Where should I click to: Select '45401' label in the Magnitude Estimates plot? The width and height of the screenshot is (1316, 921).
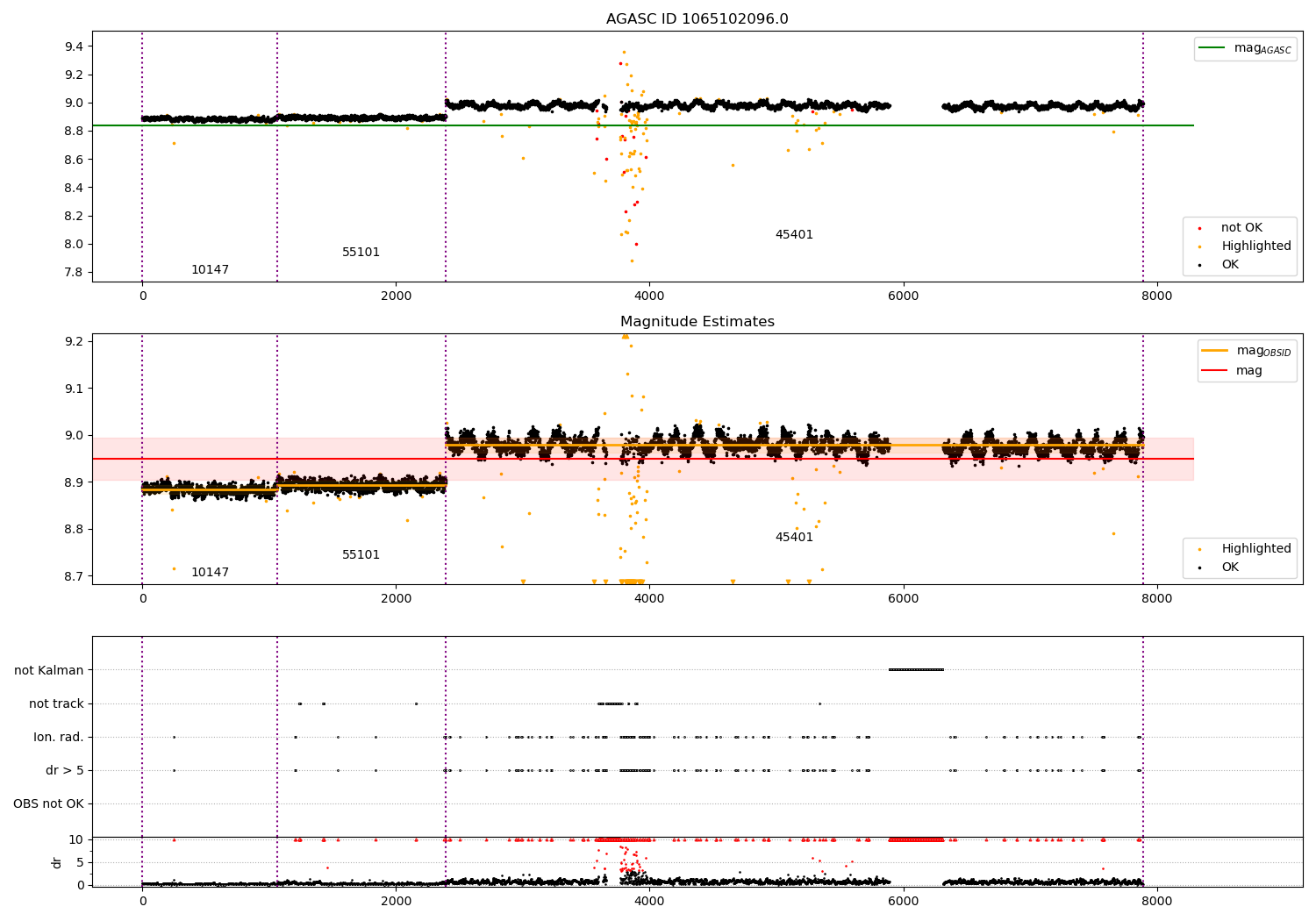794,538
